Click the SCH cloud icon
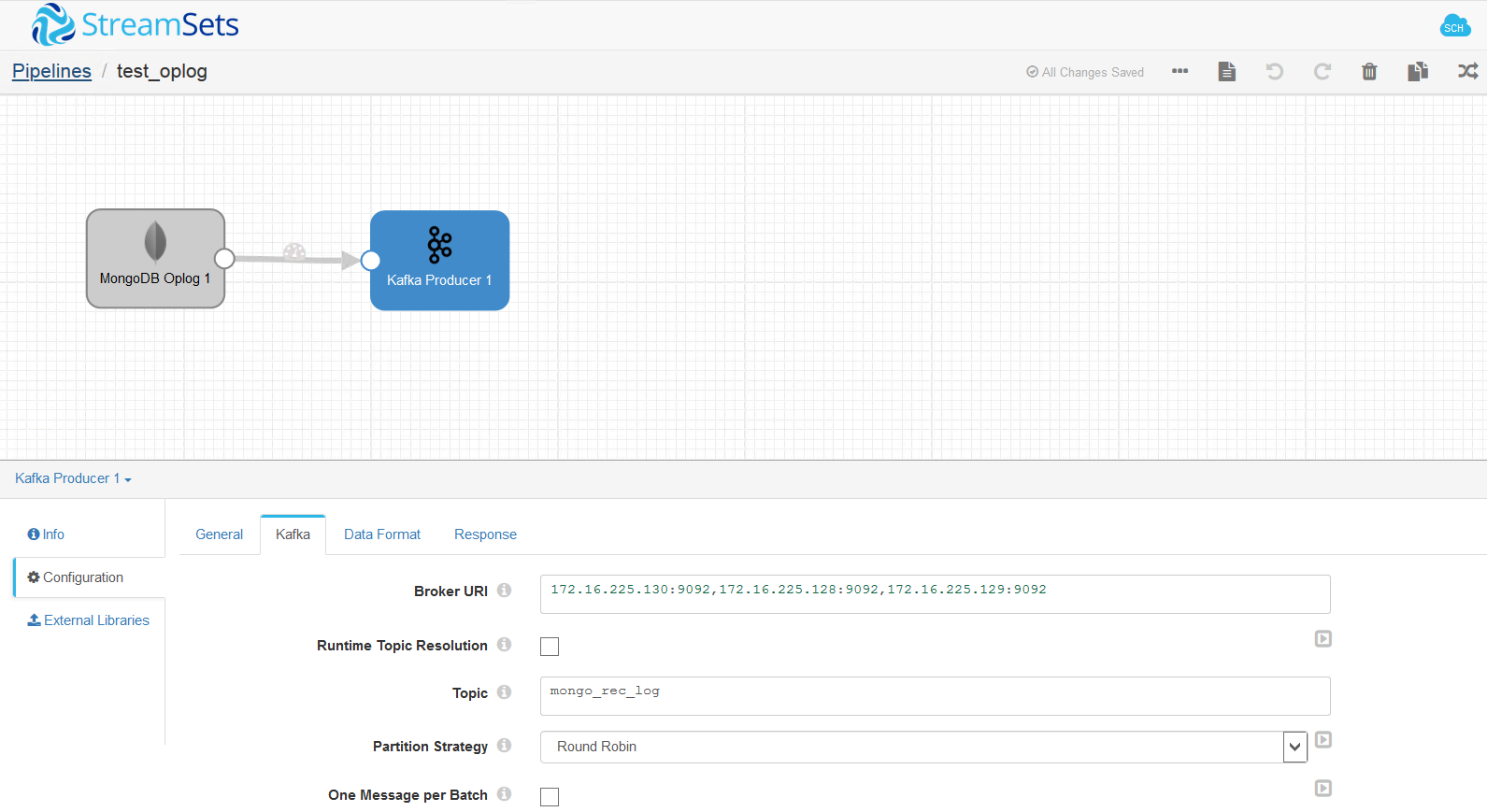The image size is (1487, 812). [1454, 26]
